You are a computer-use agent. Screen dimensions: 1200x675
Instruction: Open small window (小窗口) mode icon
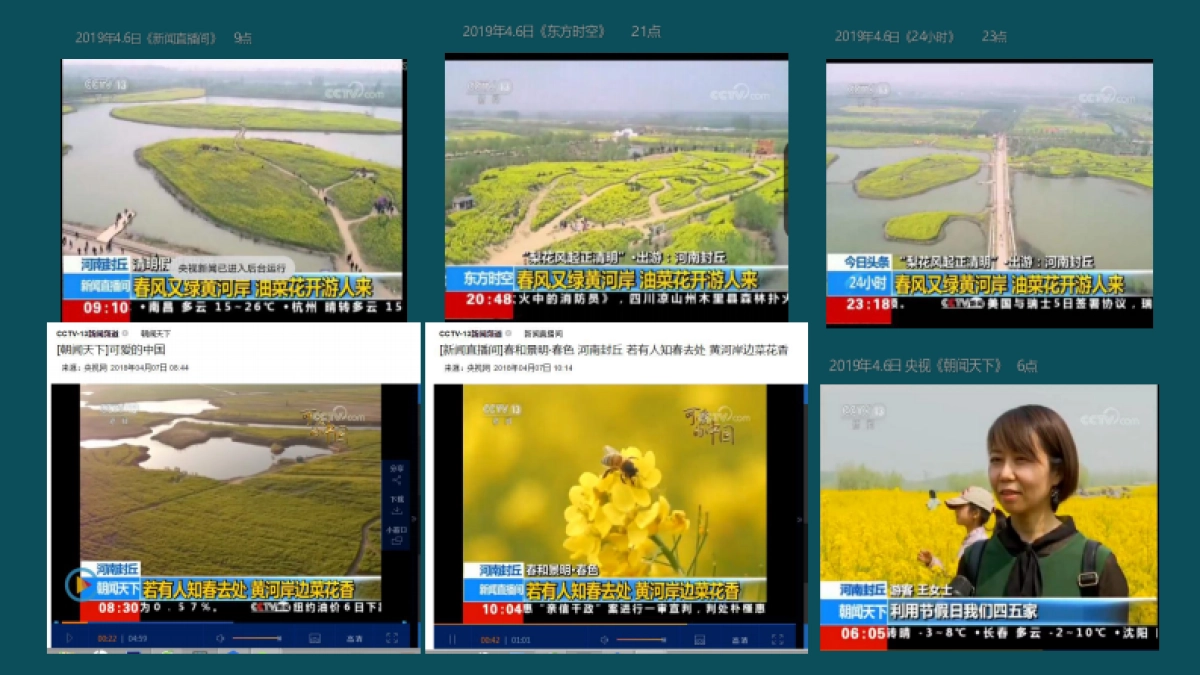coord(396,534)
